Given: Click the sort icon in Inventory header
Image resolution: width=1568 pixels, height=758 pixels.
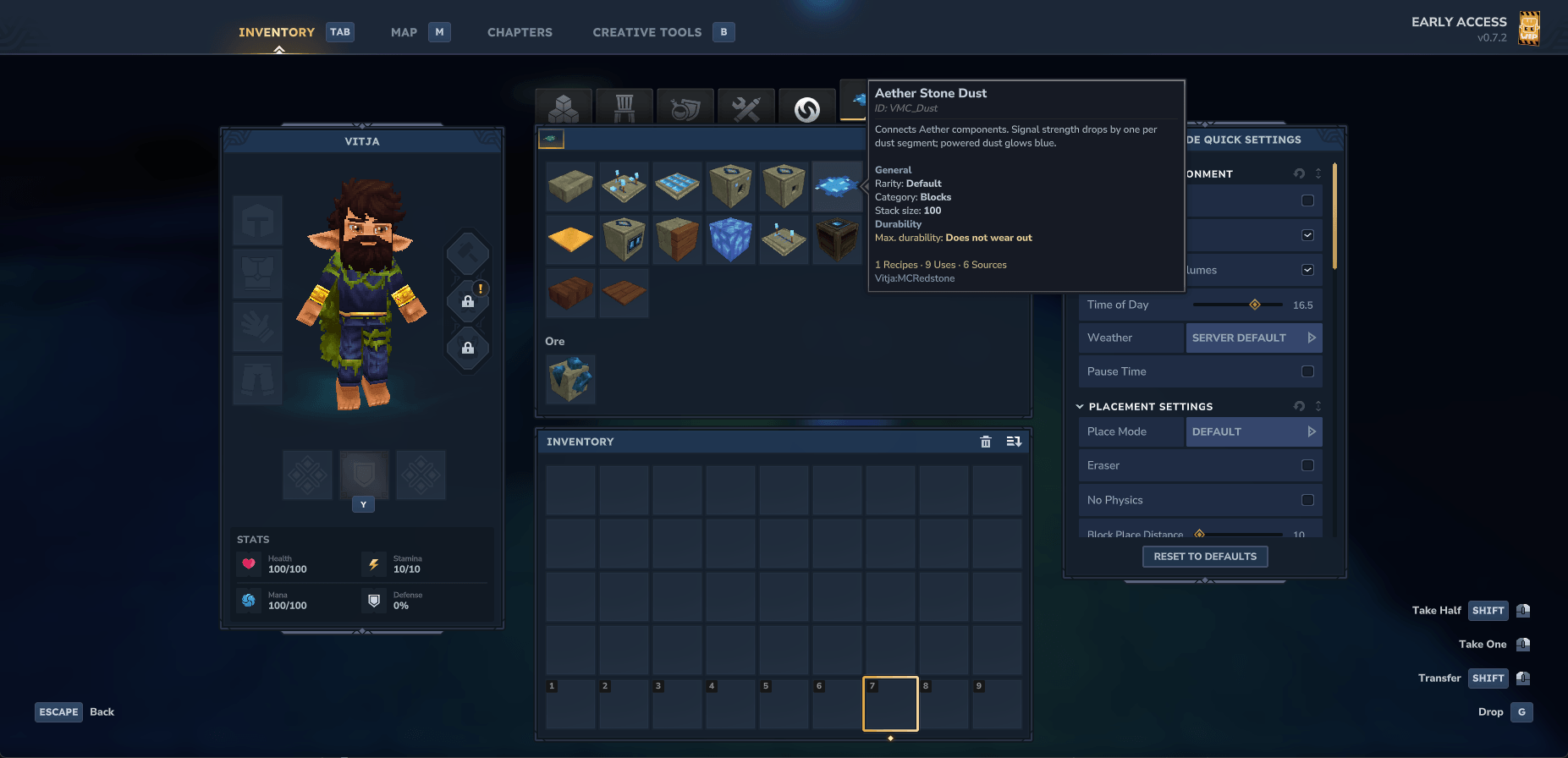Looking at the screenshot, I should [1014, 442].
